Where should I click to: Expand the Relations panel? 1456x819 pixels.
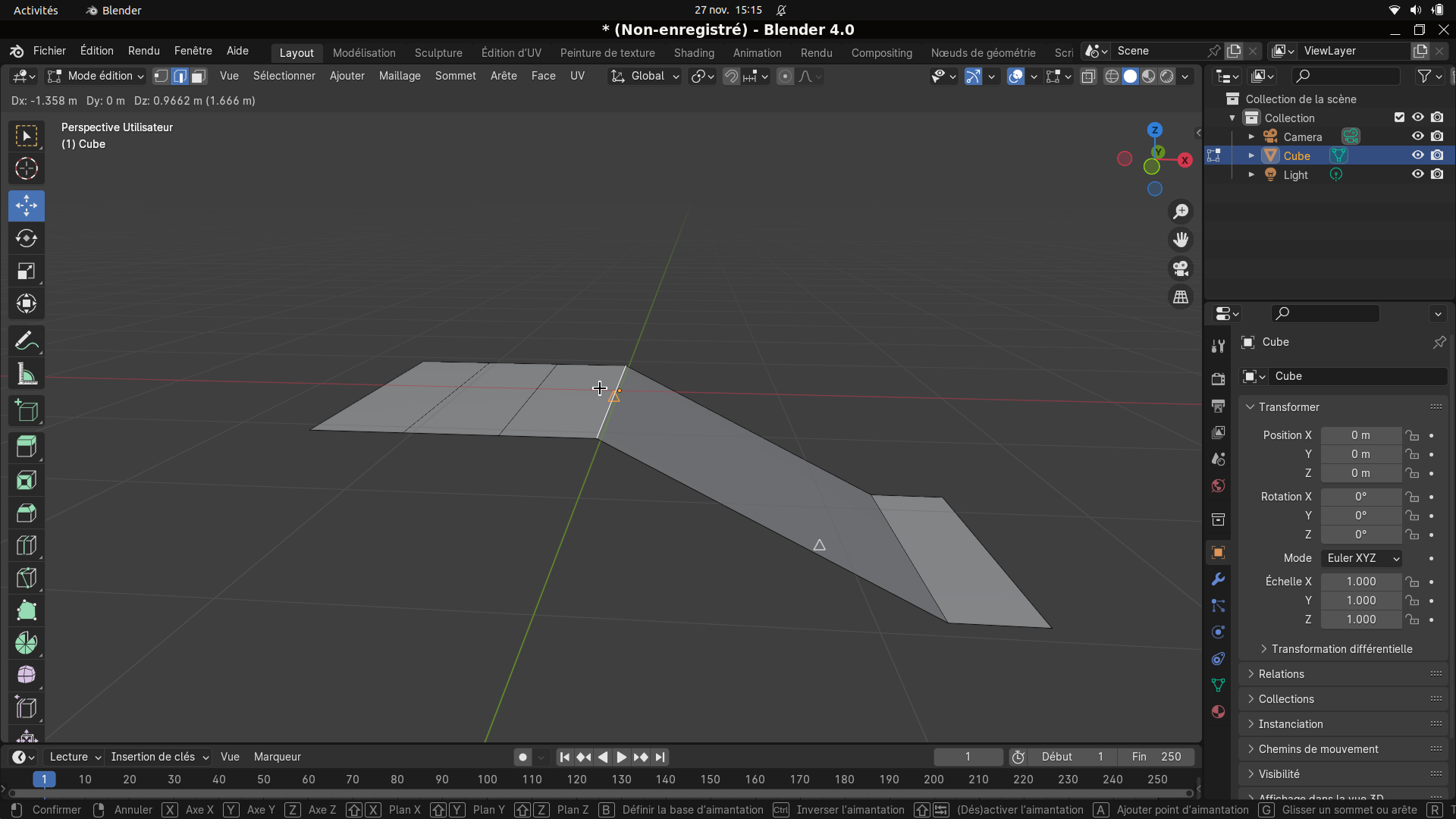[1281, 674]
